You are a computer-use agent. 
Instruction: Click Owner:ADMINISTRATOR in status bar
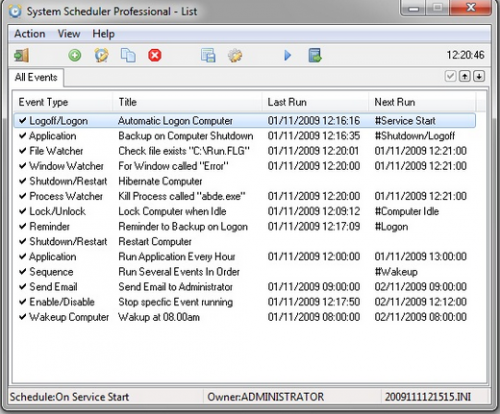pos(266,397)
